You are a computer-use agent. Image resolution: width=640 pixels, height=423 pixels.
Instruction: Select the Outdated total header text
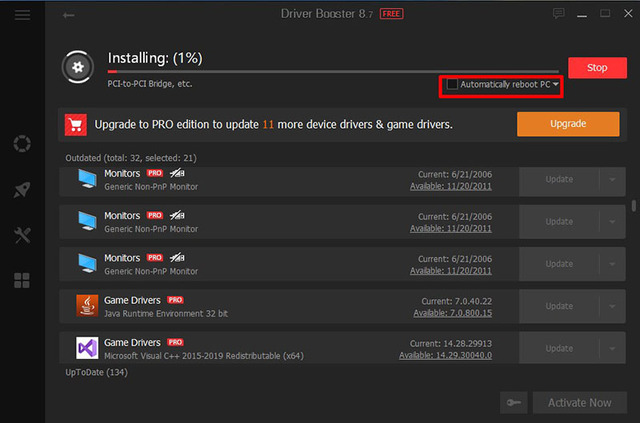pos(131,158)
